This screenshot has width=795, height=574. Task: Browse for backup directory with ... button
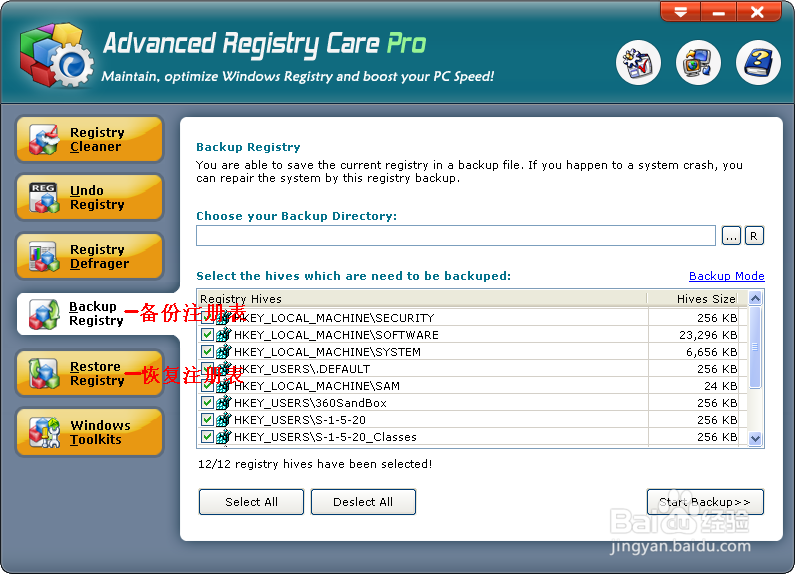[731, 236]
